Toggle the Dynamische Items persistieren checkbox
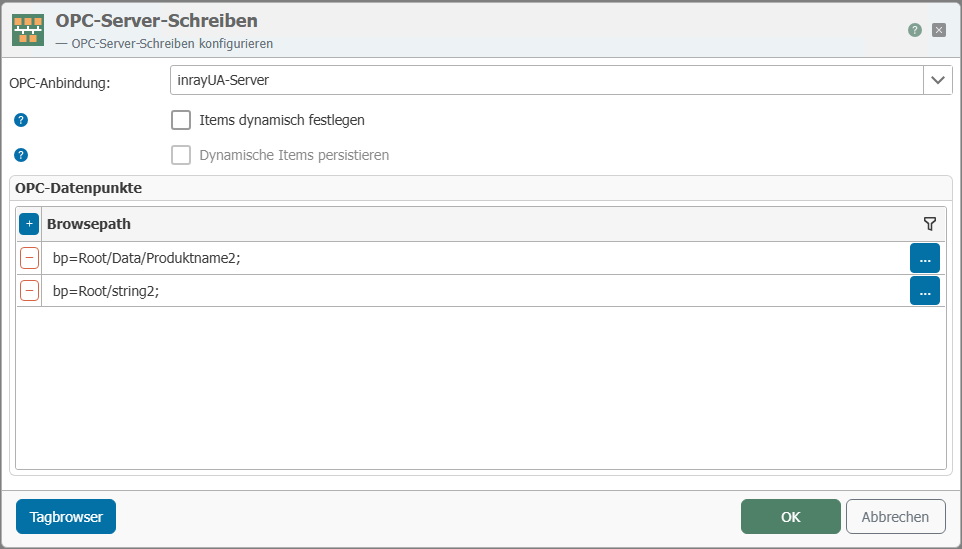The width and height of the screenshot is (962, 549). point(181,155)
